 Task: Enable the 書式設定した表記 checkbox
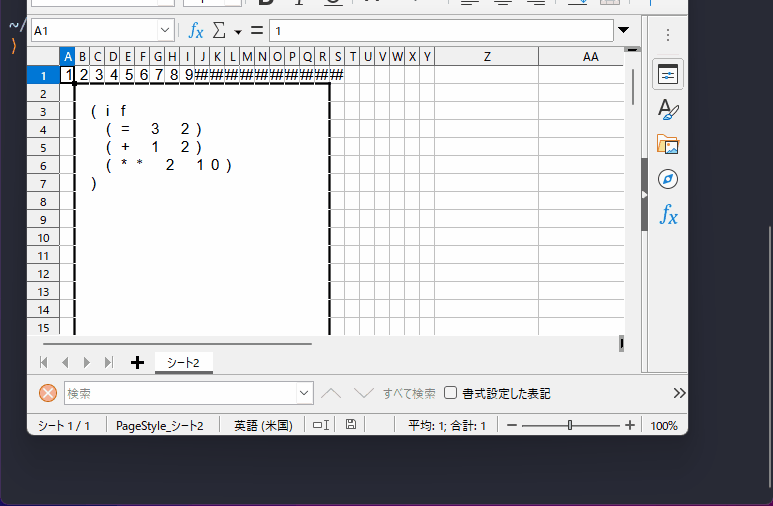click(x=450, y=393)
